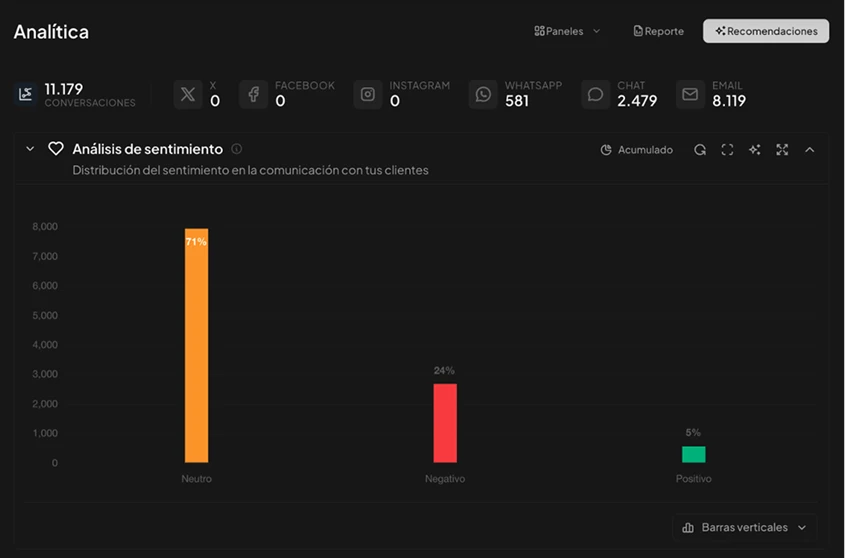Click the info icon beside Análisis de sentimiento
The height and width of the screenshot is (558, 845).
click(237, 149)
